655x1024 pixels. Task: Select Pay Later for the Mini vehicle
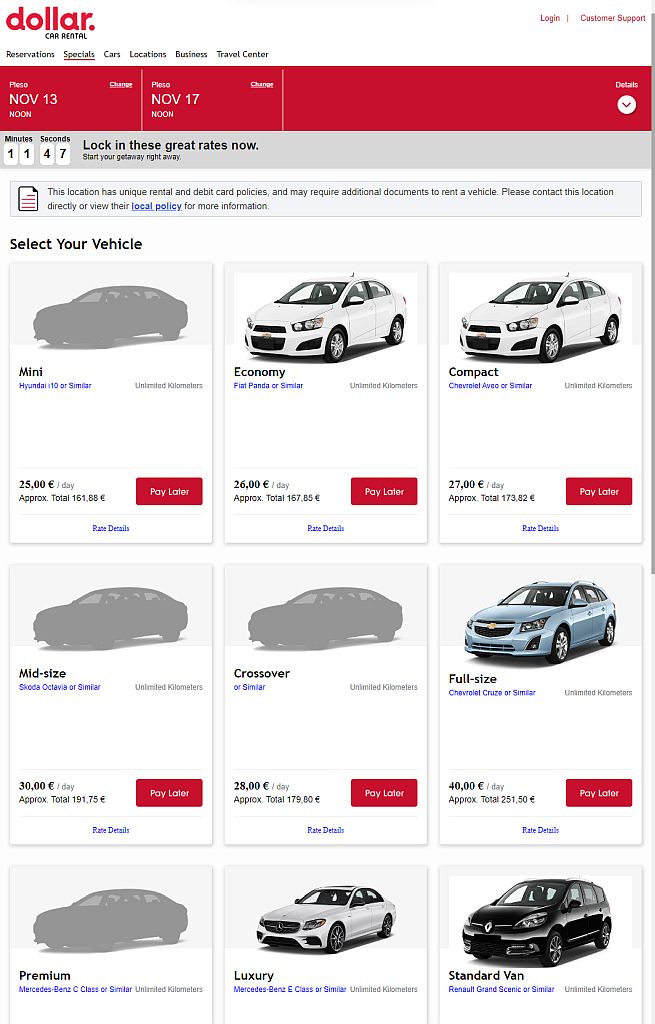click(169, 491)
